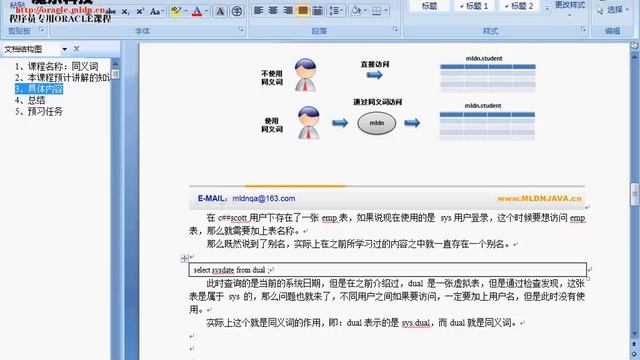Open font color dropdown arrow

tap(206, 11)
